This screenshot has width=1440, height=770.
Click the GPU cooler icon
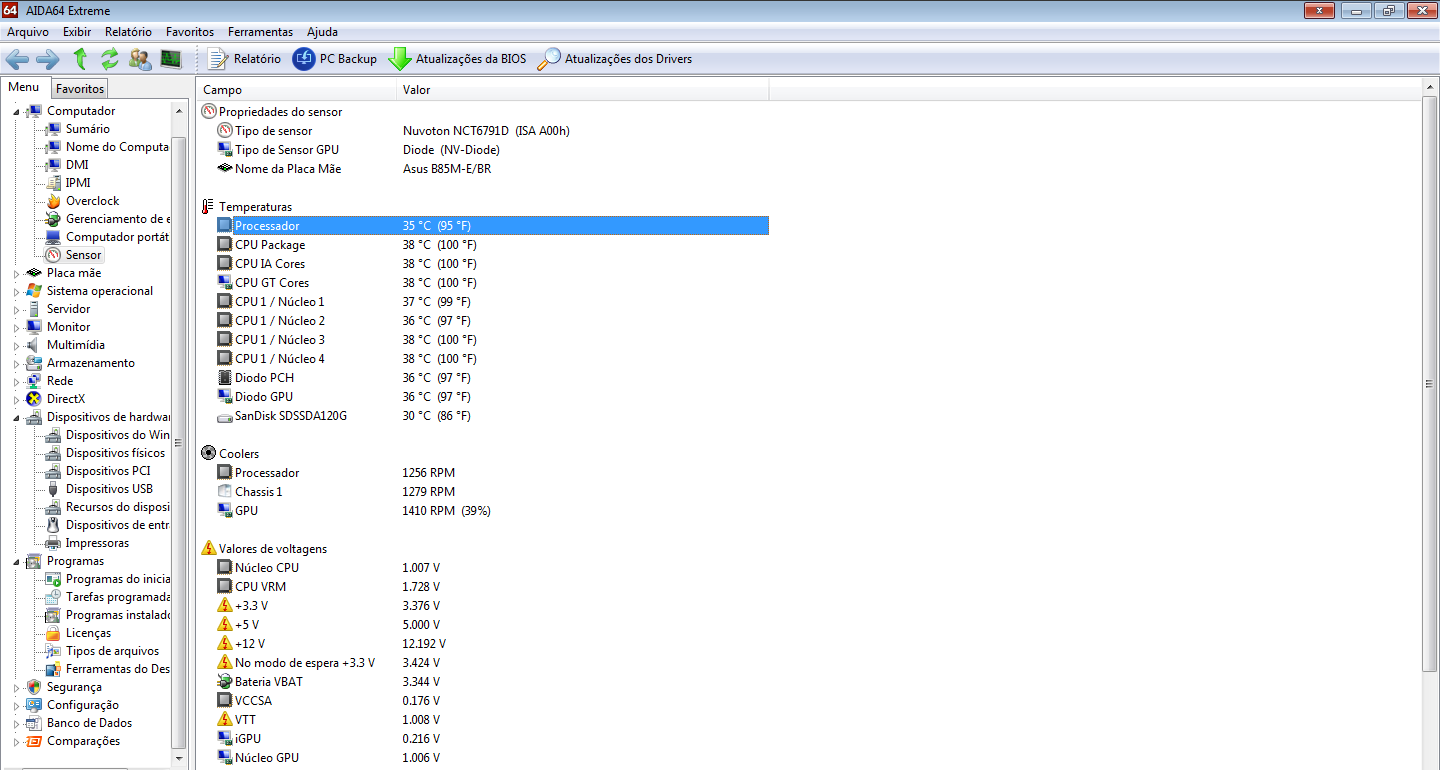(x=225, y=511)
